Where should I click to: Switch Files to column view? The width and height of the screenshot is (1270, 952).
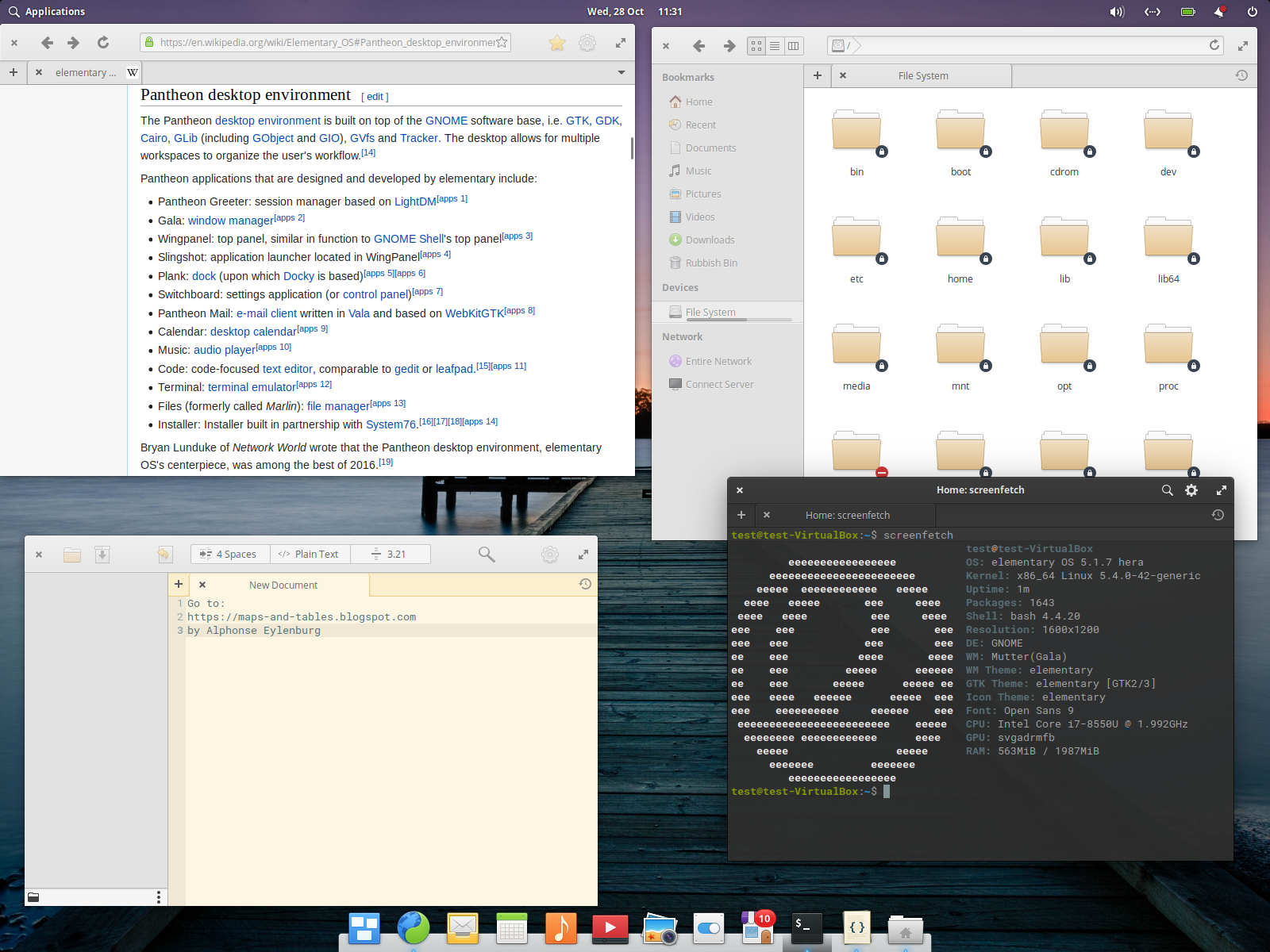pos(793,46)
